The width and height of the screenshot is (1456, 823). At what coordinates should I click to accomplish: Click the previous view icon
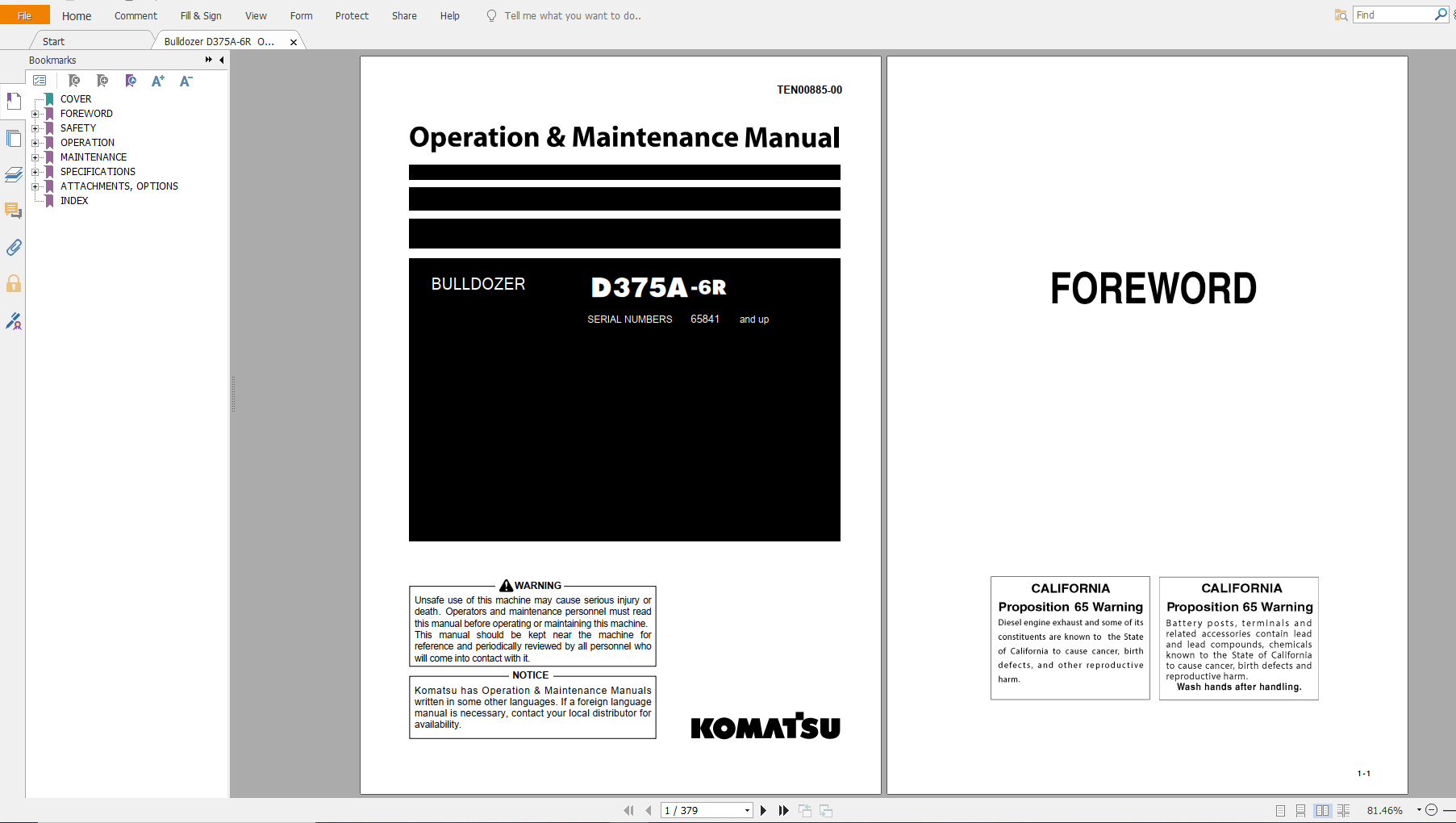pyautogui.click(x=805, y=810)
